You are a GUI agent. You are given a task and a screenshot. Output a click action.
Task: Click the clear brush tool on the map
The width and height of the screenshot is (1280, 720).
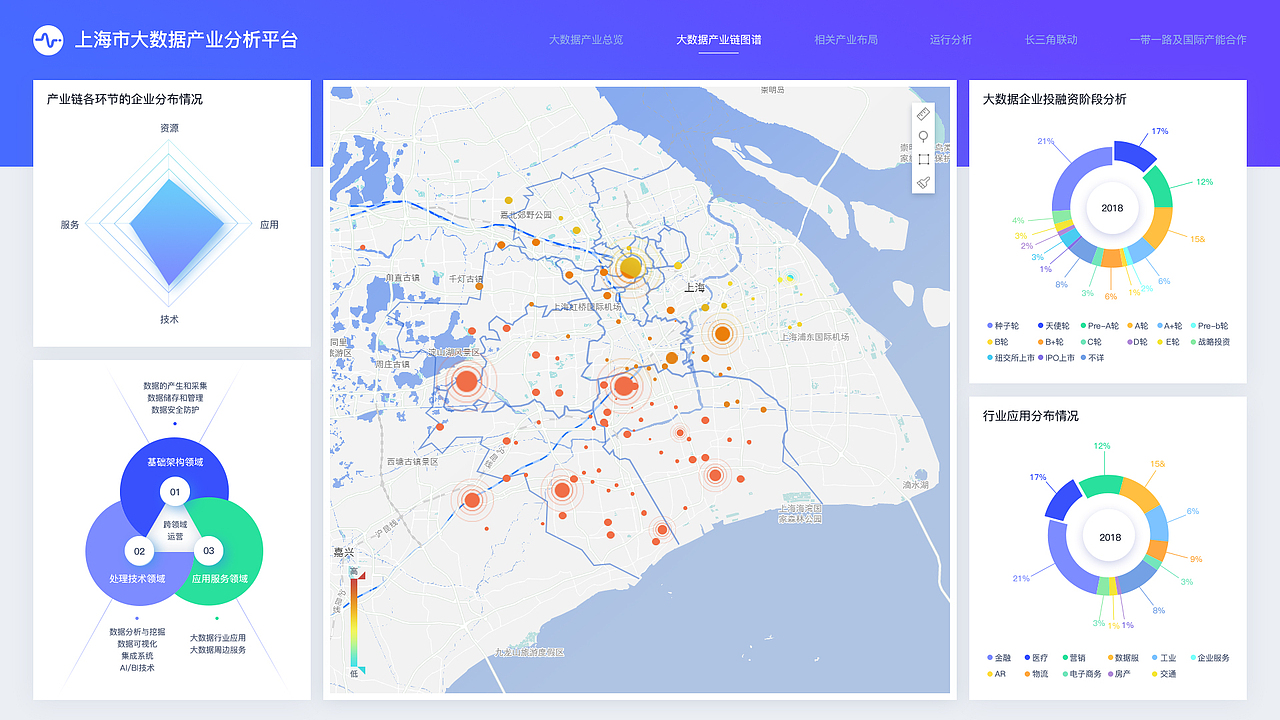click(924, 182)
